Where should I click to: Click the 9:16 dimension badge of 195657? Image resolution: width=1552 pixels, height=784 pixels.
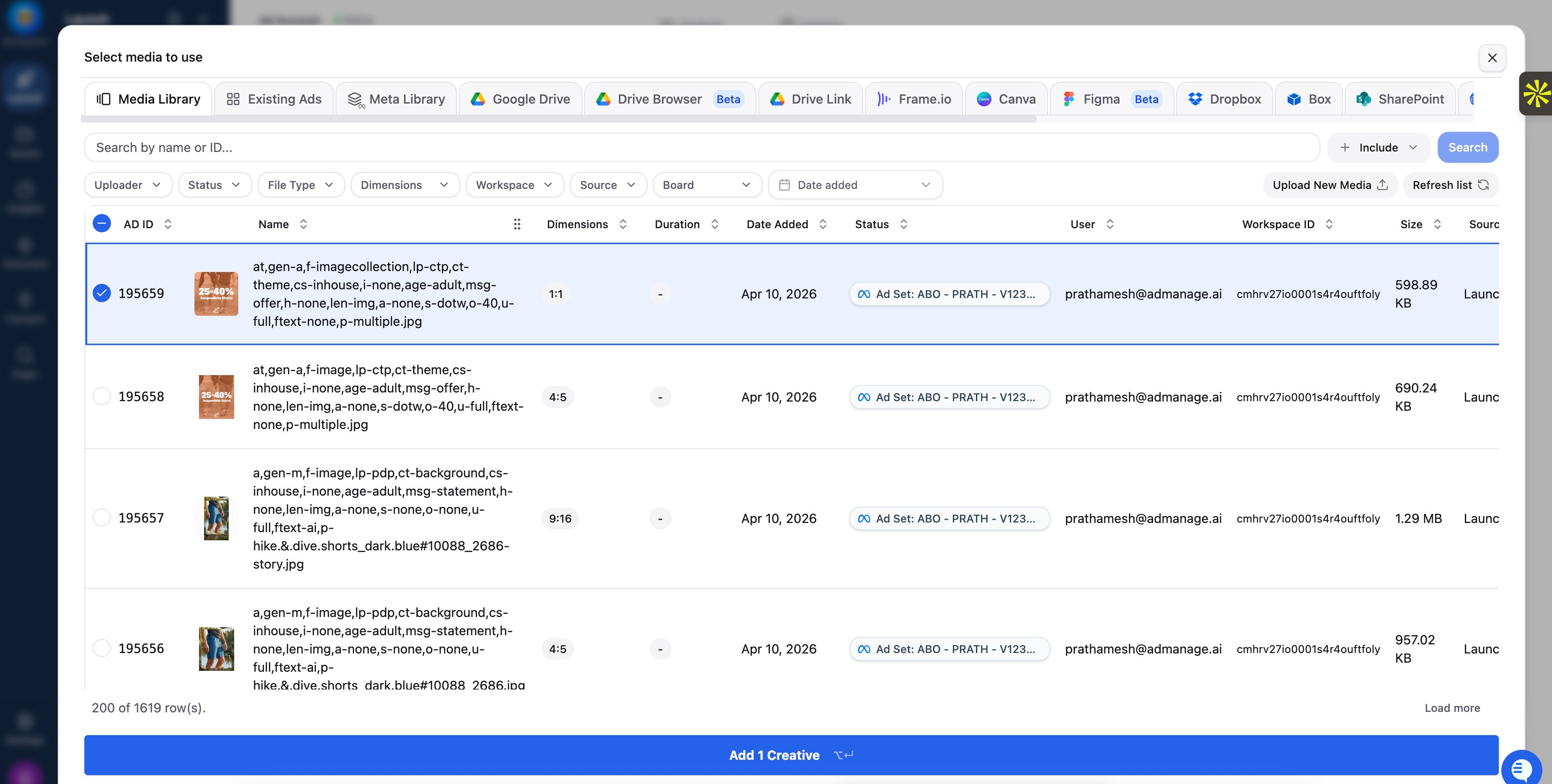(560, 518)
